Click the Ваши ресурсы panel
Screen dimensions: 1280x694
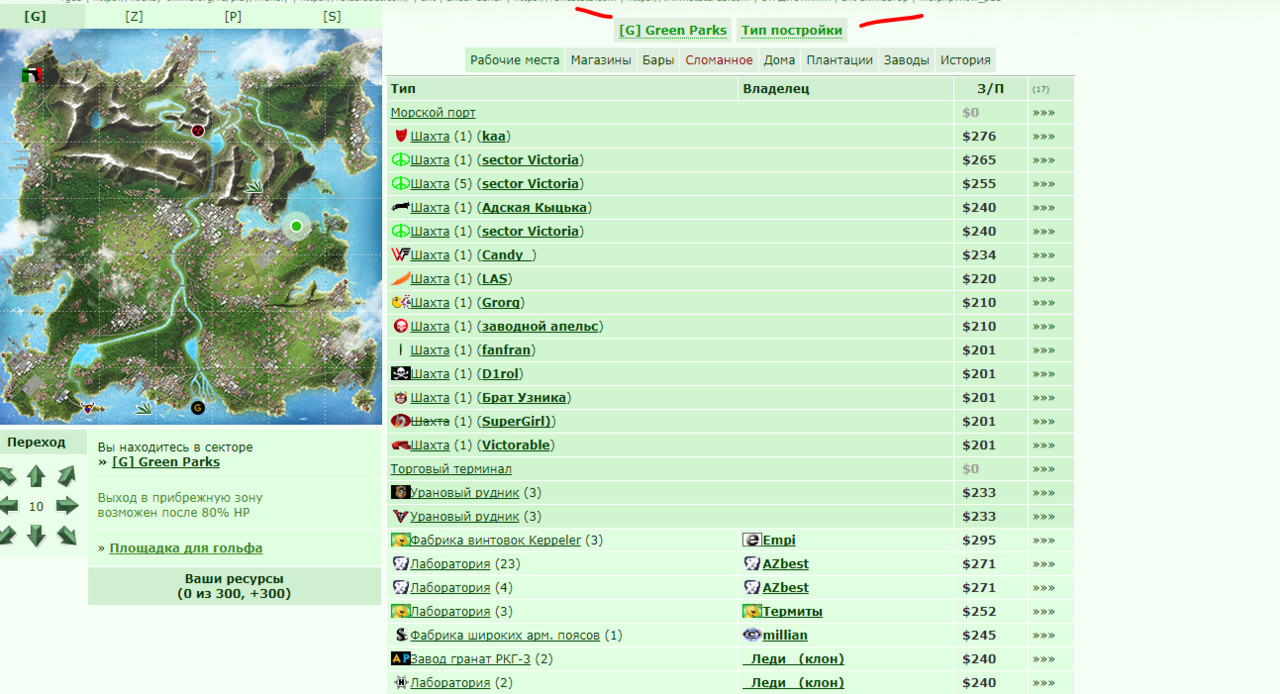pyautogui.click(x=234, y=586)
